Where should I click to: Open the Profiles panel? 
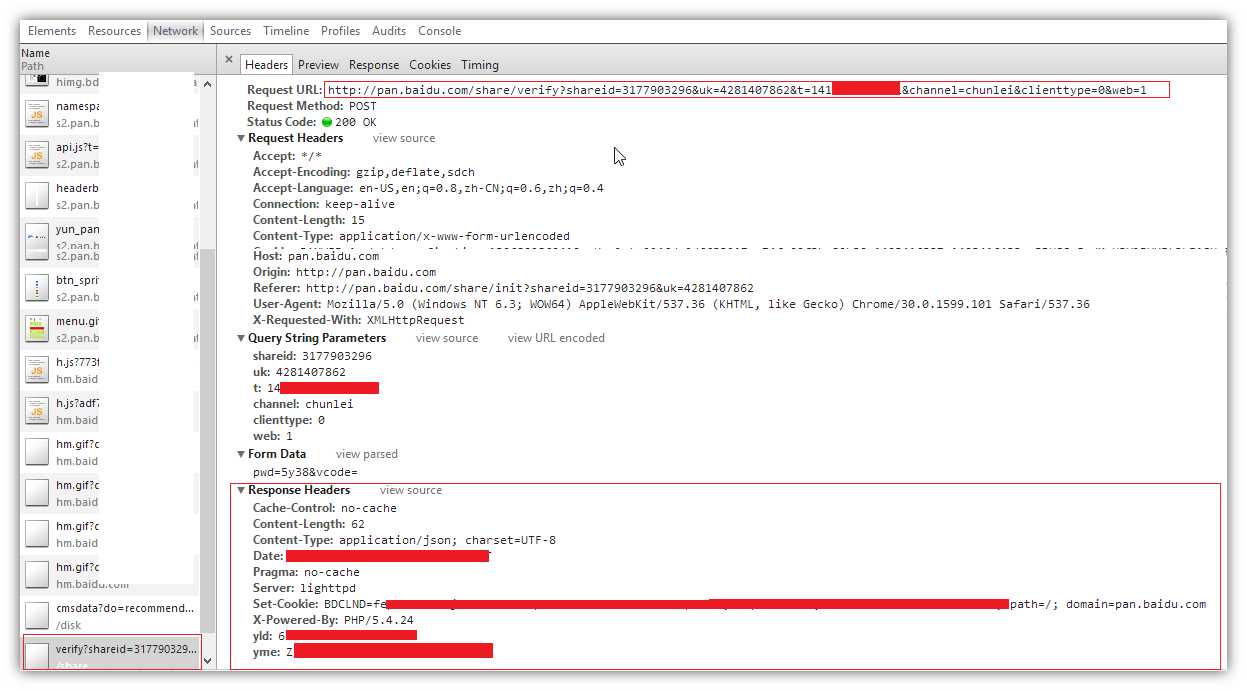coord(341,31)
